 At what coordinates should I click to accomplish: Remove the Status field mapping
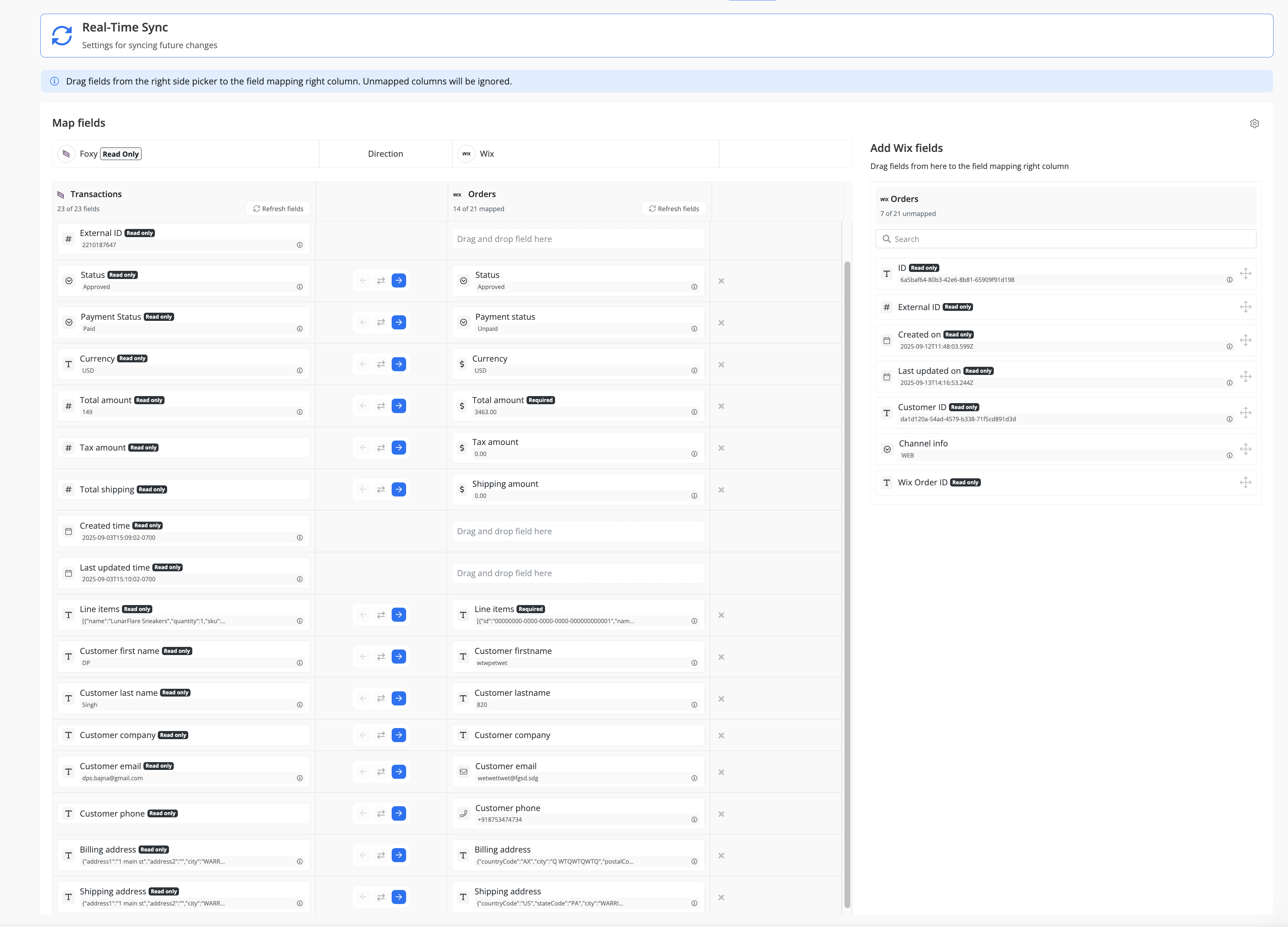(x=721, y=281)
